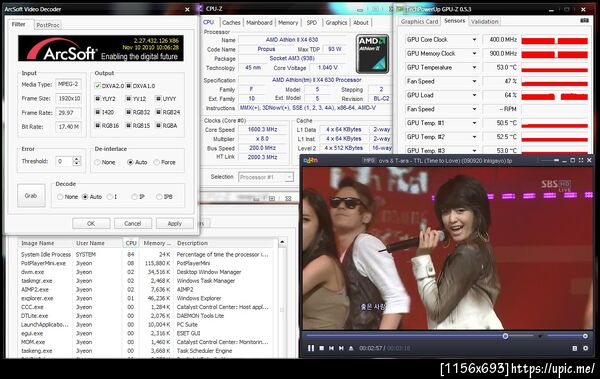Screen dimensions: 600x379
Task: Open the playlist icon in PotPlayer's bottom right
Action: coord(575,348)
